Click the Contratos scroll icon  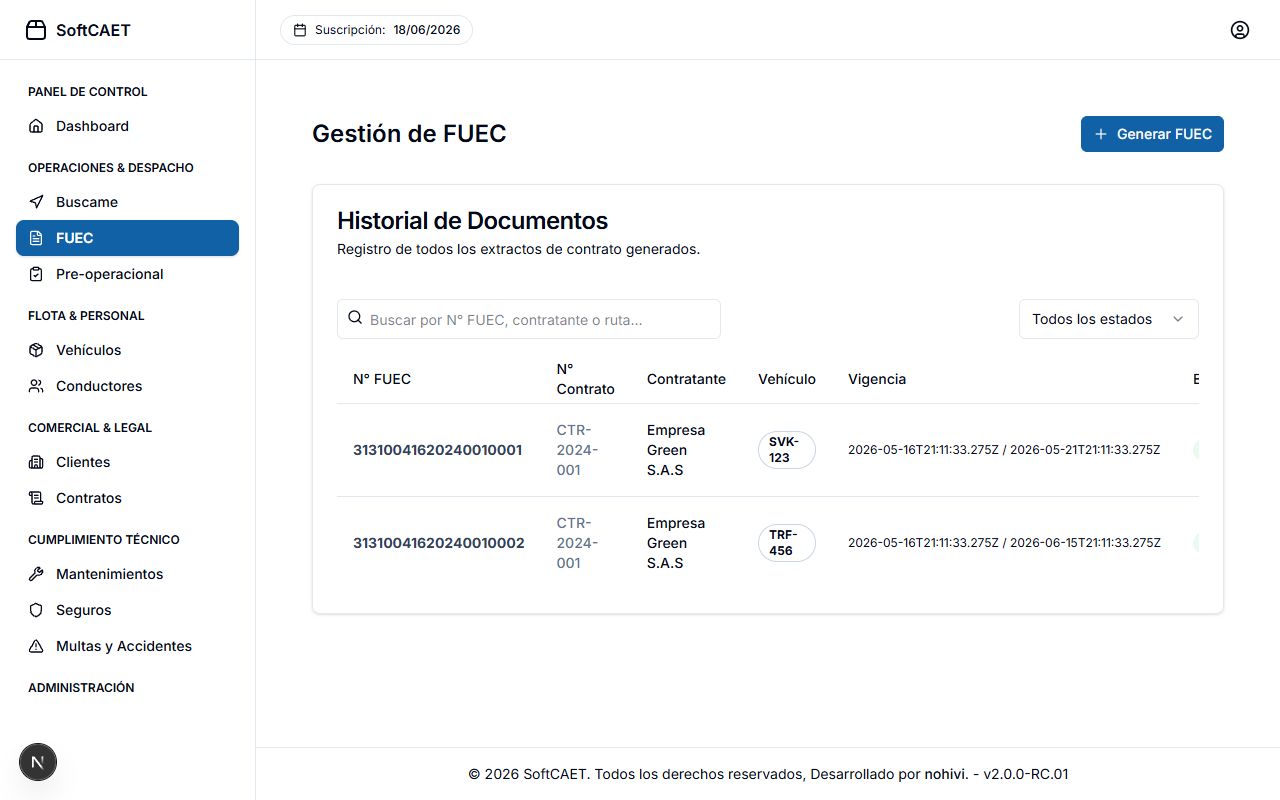[36, 498]
